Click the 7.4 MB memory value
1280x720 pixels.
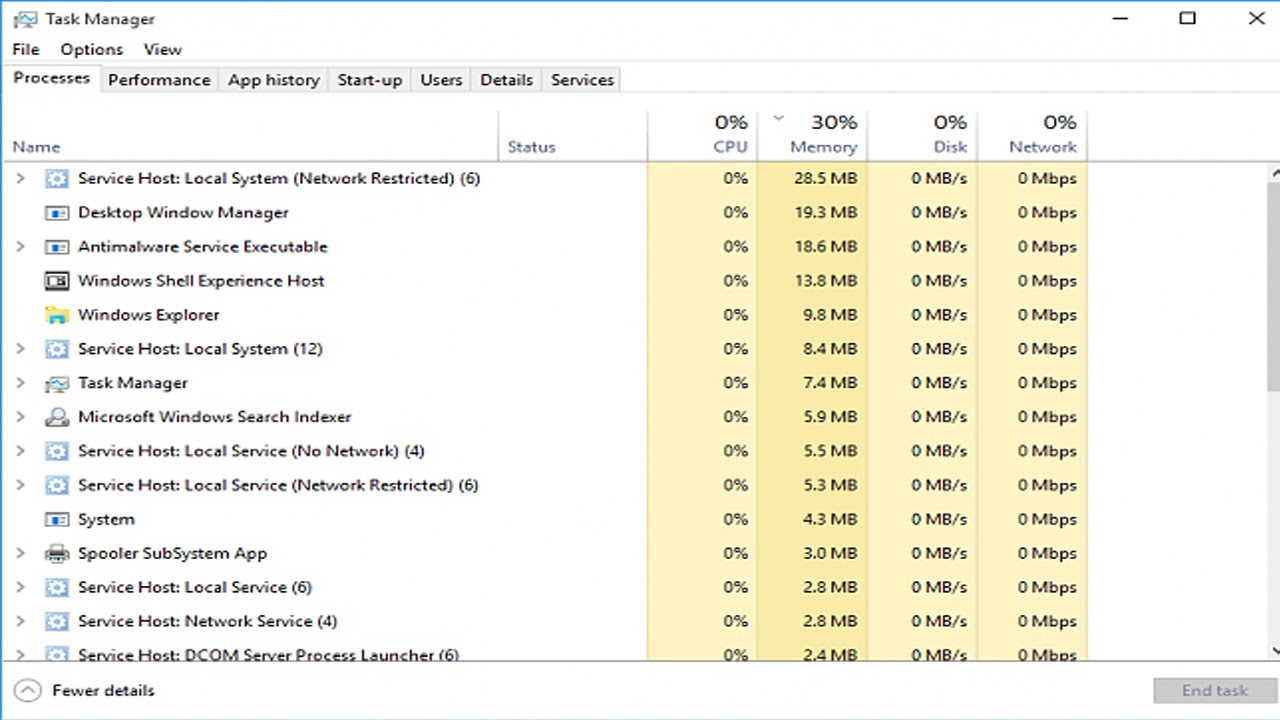pos(830,383)
